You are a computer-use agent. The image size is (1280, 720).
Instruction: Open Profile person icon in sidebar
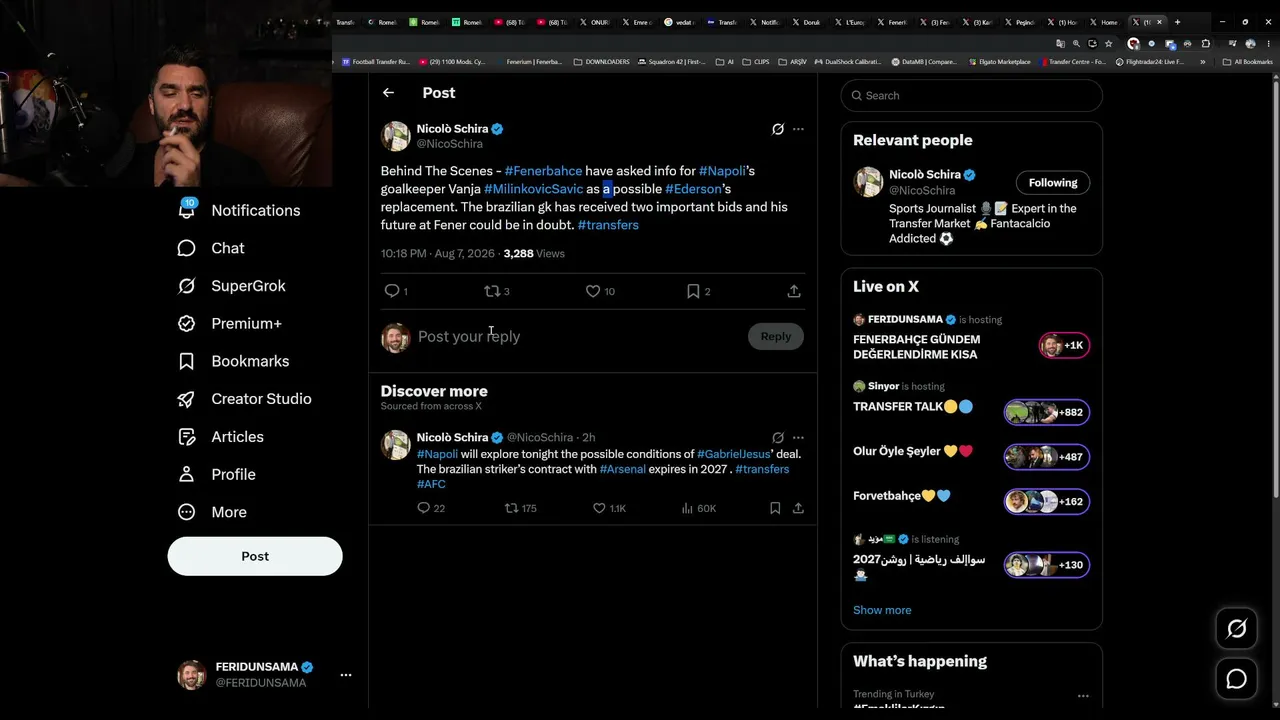pos(187,474)
